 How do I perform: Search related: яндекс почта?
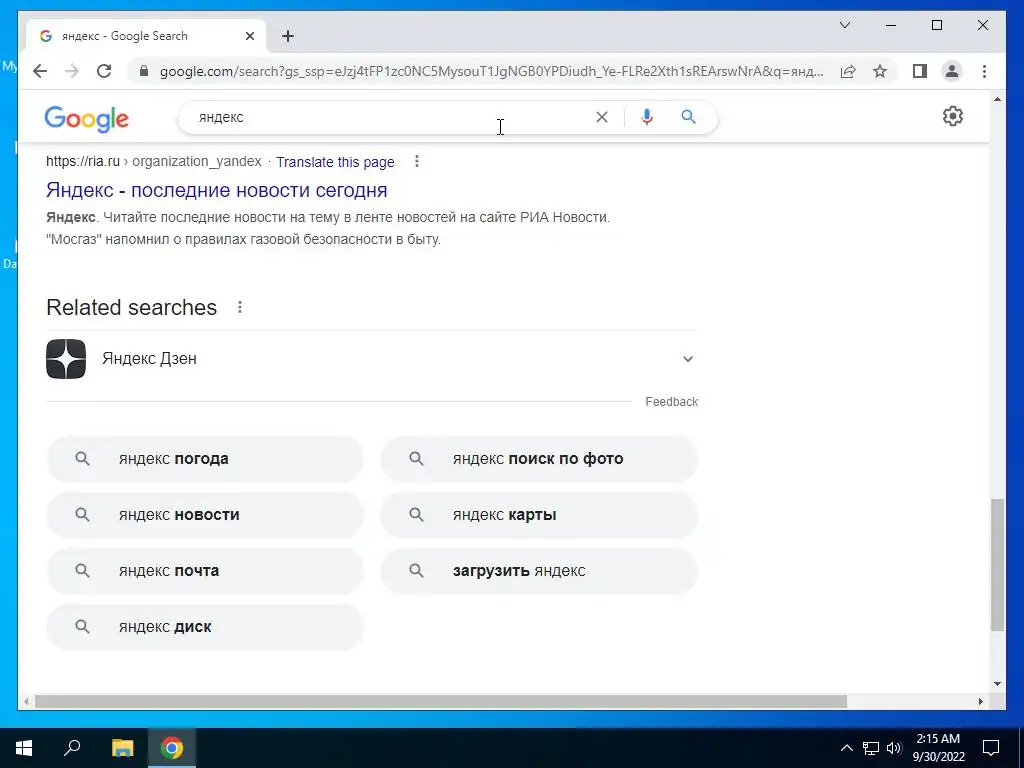click(204, 571)
